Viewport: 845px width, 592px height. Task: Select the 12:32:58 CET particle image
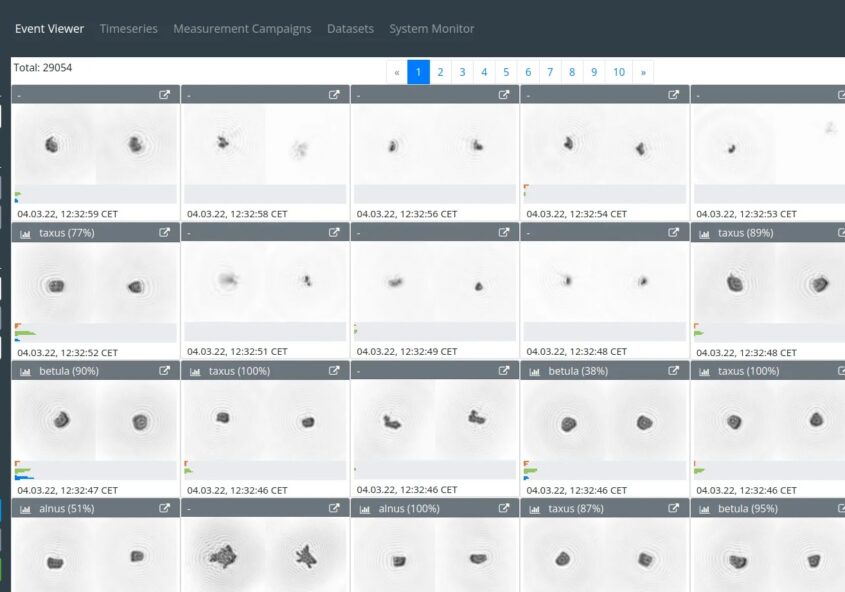[x=265, y=144]
